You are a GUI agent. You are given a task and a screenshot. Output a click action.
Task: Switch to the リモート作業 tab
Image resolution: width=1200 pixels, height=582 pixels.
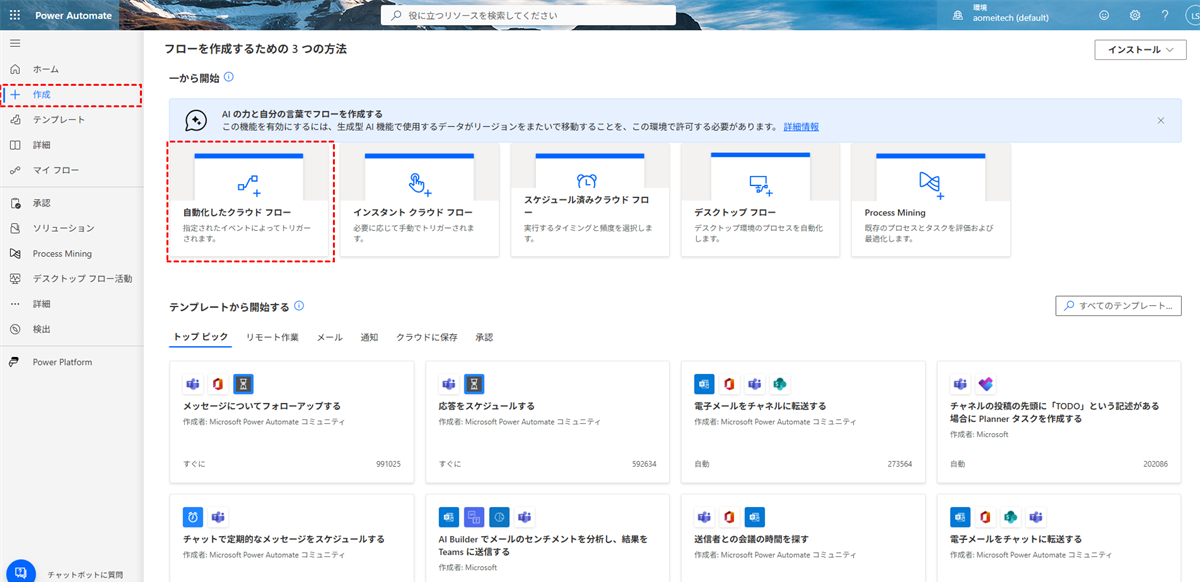[272, 338]
